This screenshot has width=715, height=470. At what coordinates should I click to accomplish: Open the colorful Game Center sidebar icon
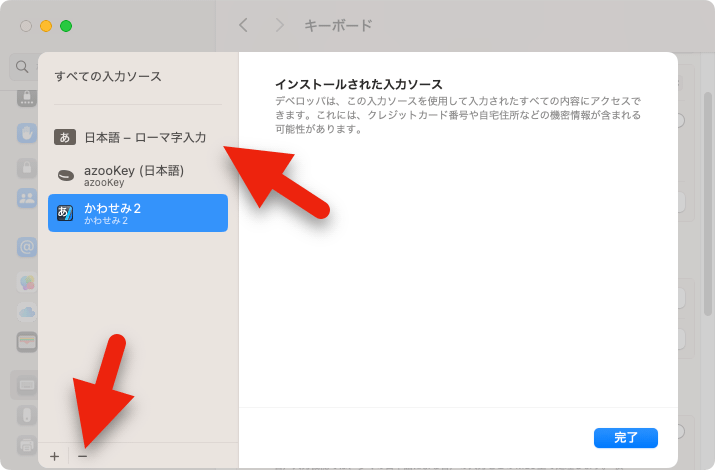(27, 282)
